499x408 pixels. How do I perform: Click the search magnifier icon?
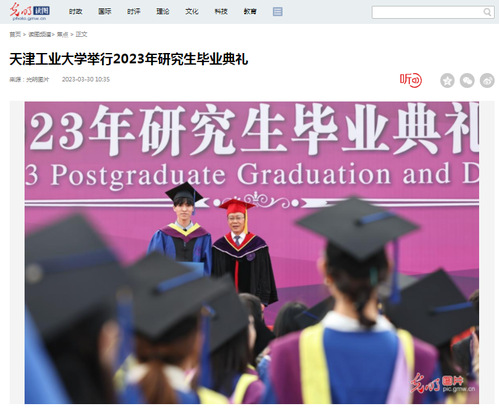click(487, 12)
